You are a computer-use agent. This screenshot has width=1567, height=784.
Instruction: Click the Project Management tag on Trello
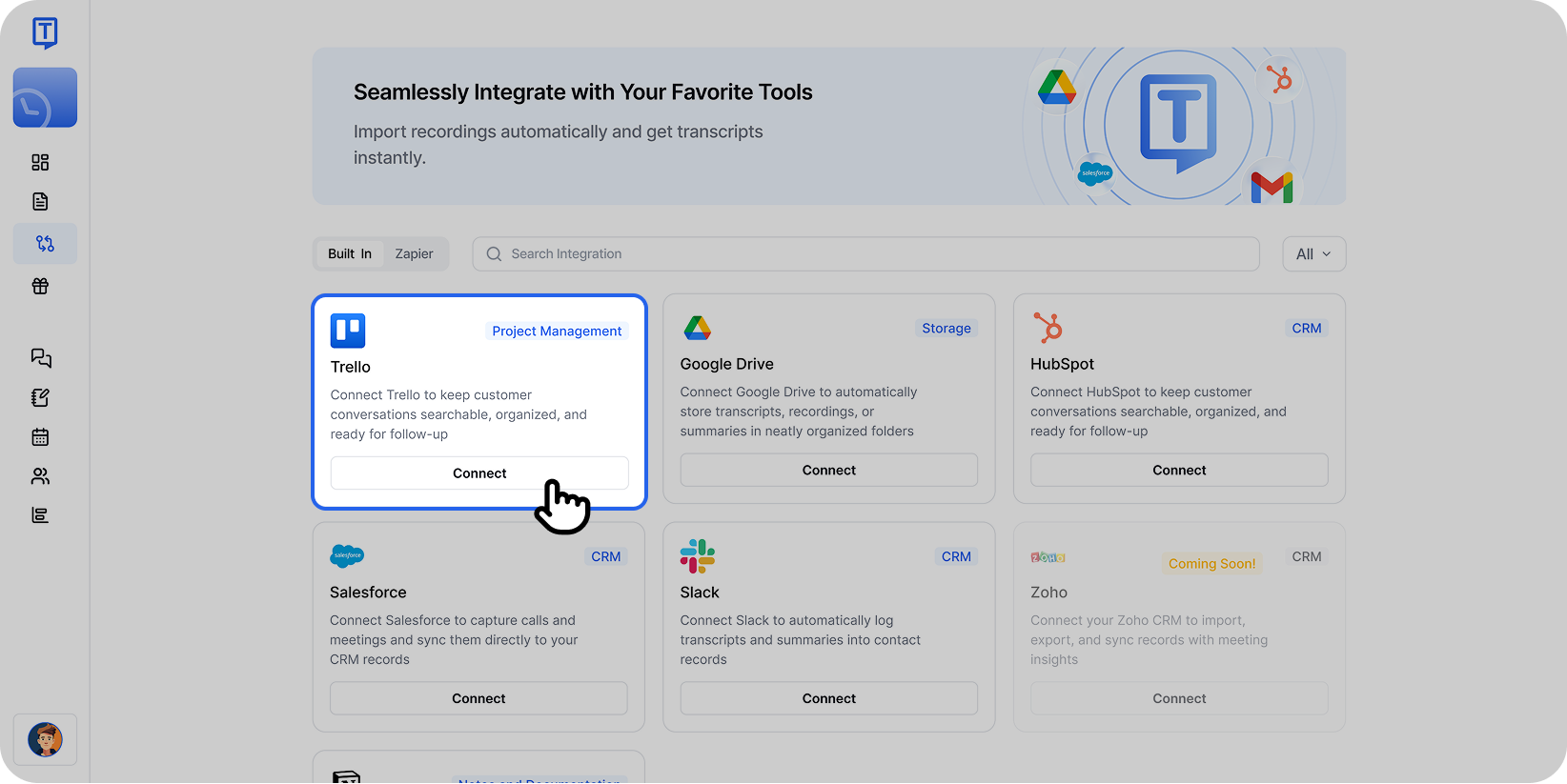tap(557, 331)
